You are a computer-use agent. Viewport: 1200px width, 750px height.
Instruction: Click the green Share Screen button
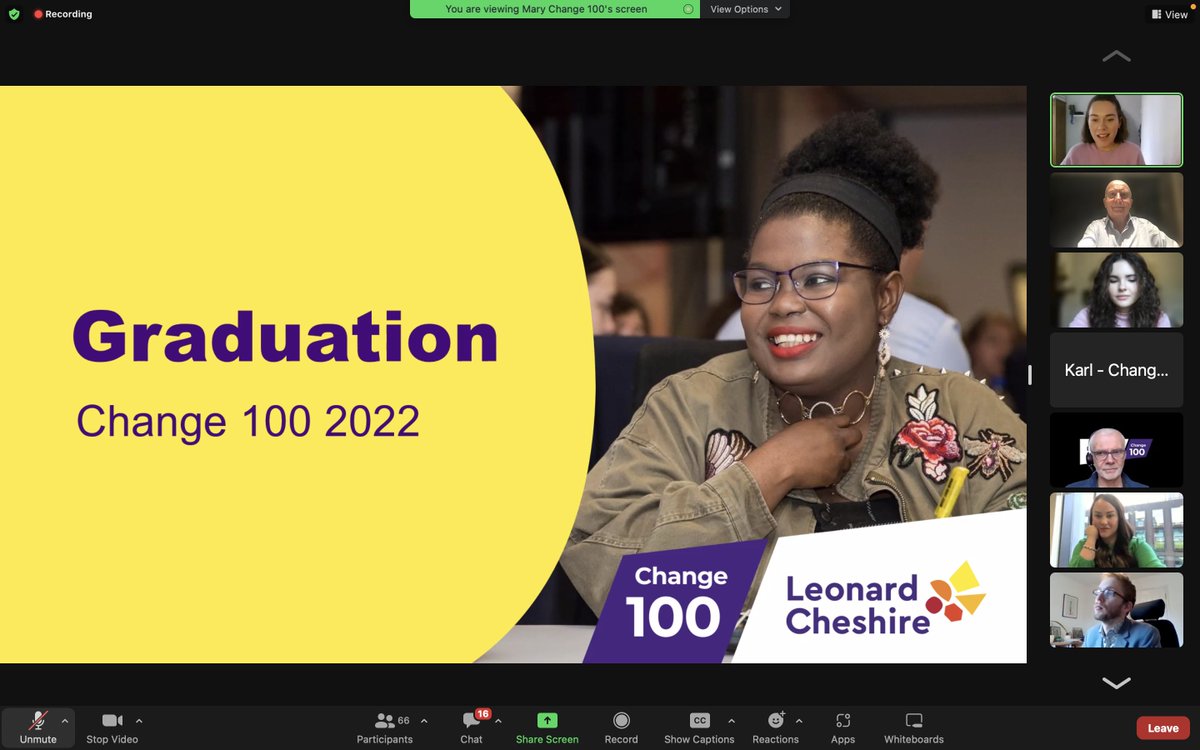coord(547,728)
